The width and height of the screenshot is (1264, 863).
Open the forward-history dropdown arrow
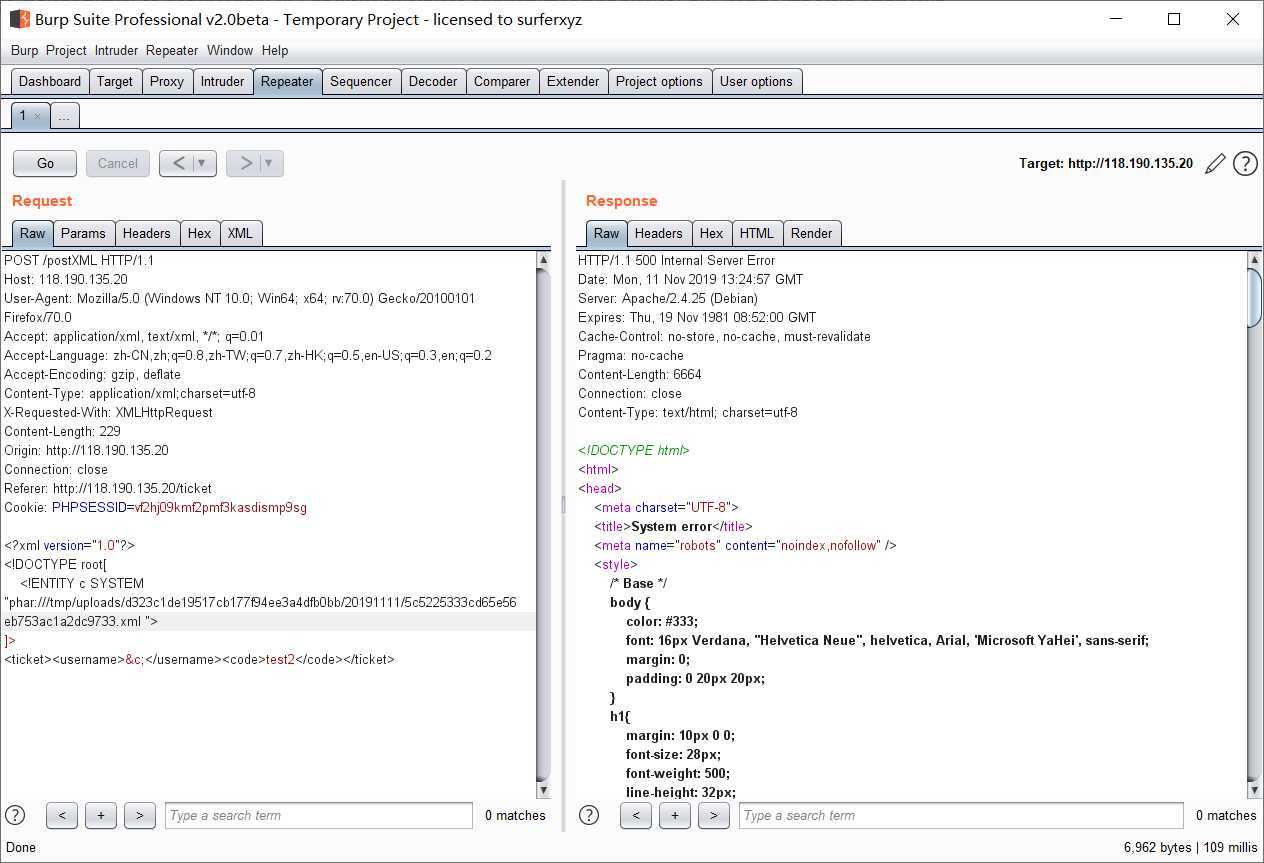tap(271, 163)
